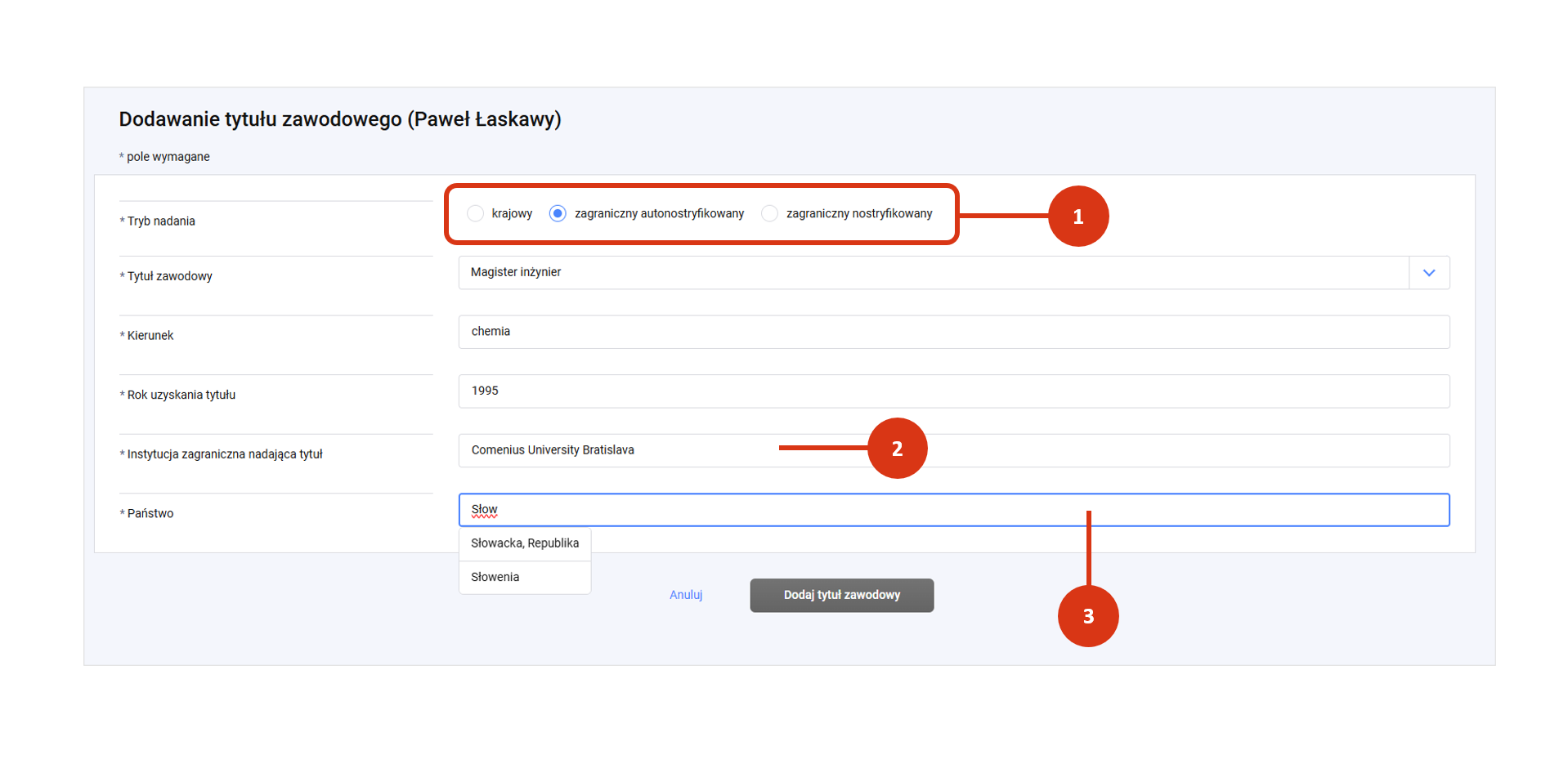Click the Państwo field with Słow text

pyautogui.click(x=954, y=510)
